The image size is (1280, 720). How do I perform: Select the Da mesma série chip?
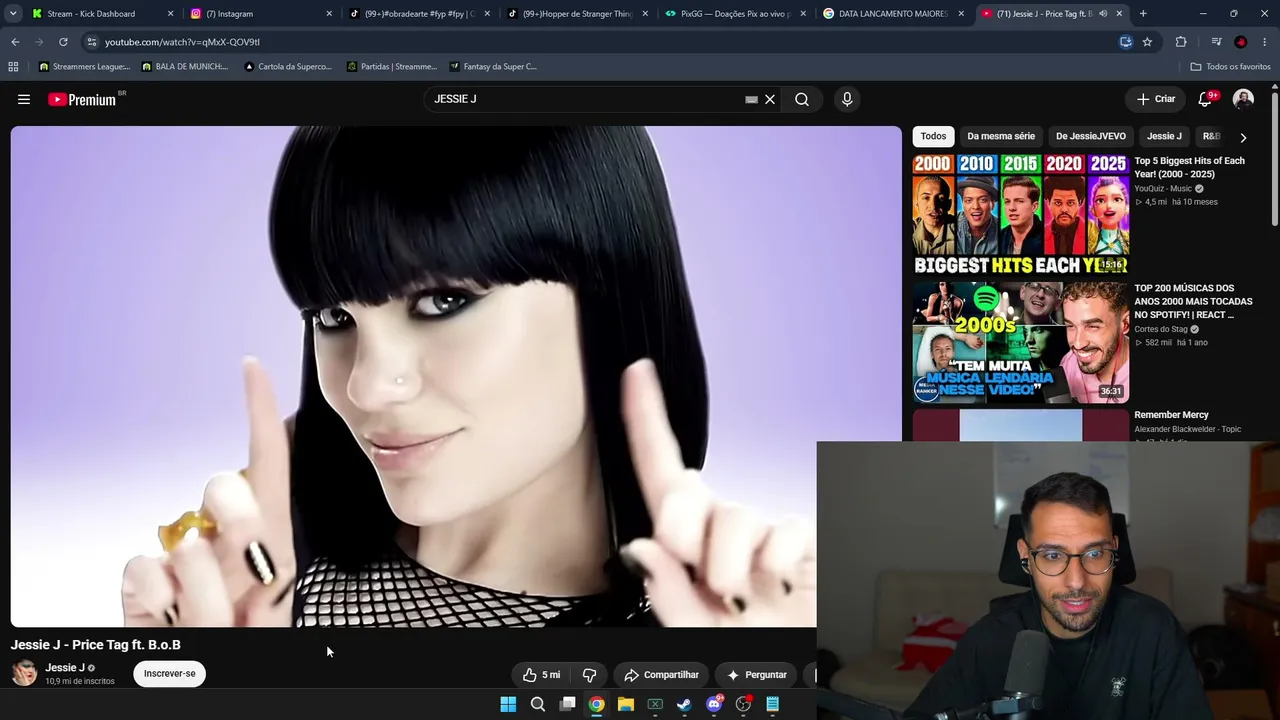click(x=1001, y=136)
